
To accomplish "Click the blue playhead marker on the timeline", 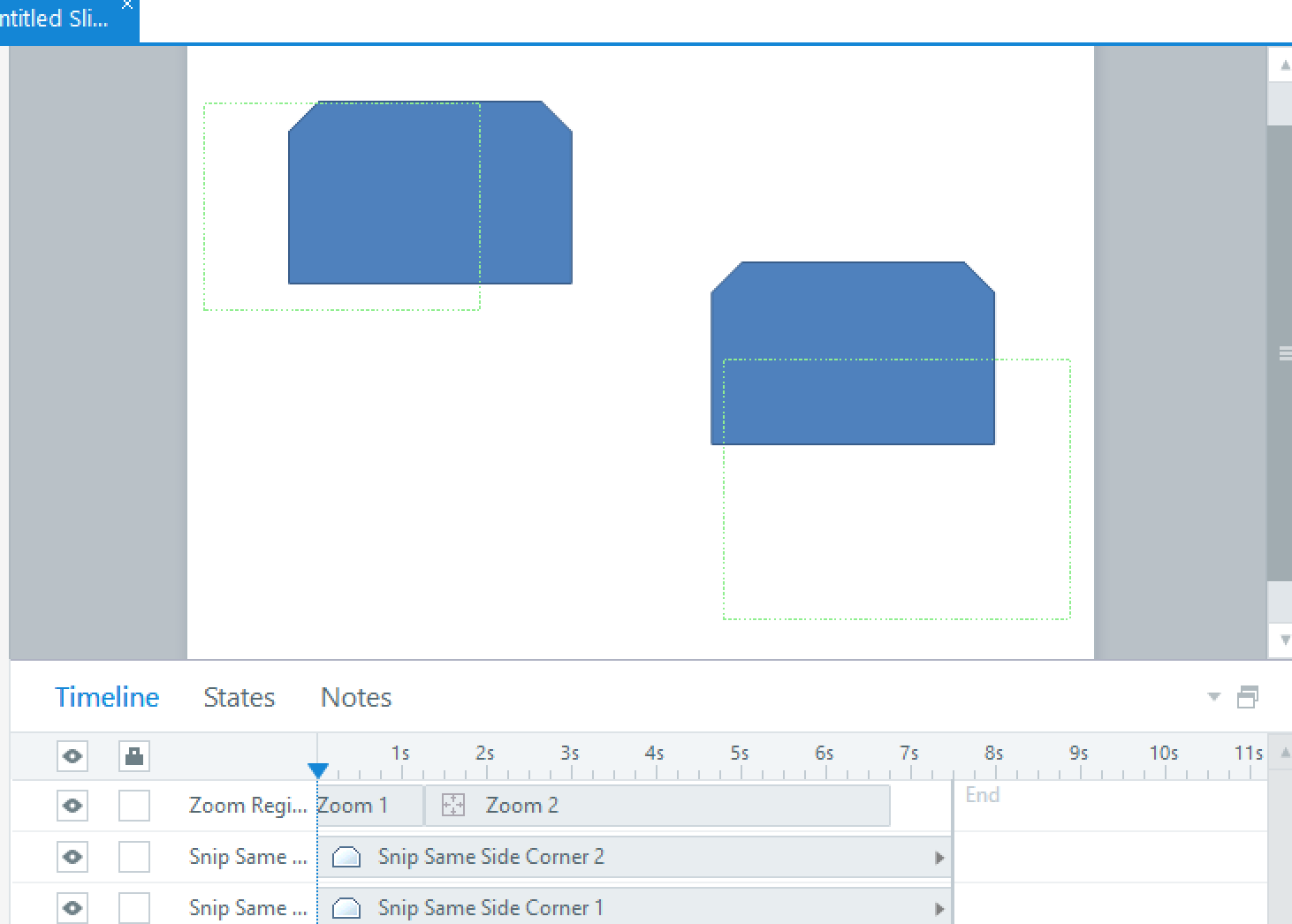I will click(x=319, y=769).
